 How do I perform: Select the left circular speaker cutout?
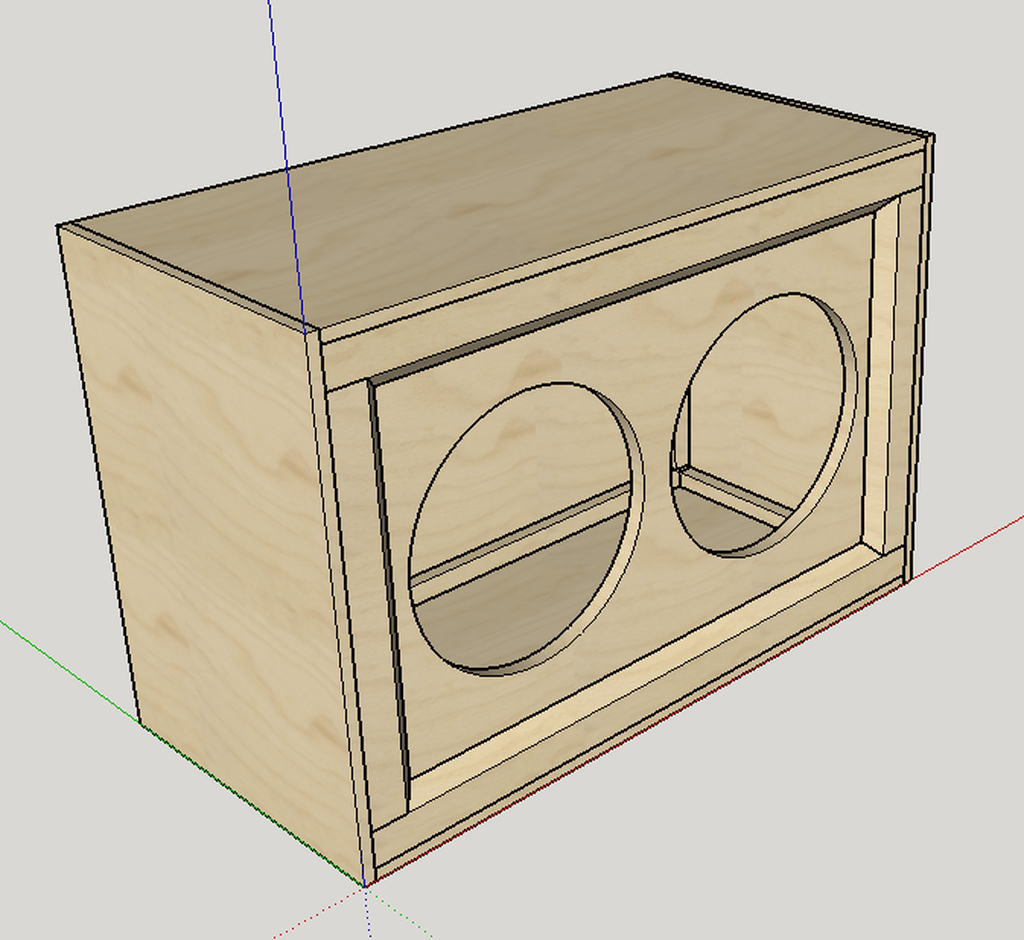[526, 529]
